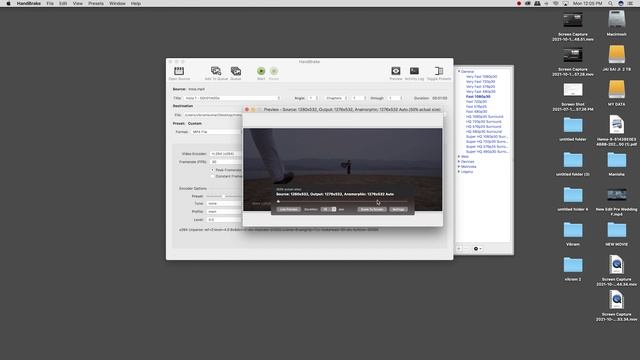Click the Open Source toolbar icon
The image size is (640, 360).
(179, 71)
